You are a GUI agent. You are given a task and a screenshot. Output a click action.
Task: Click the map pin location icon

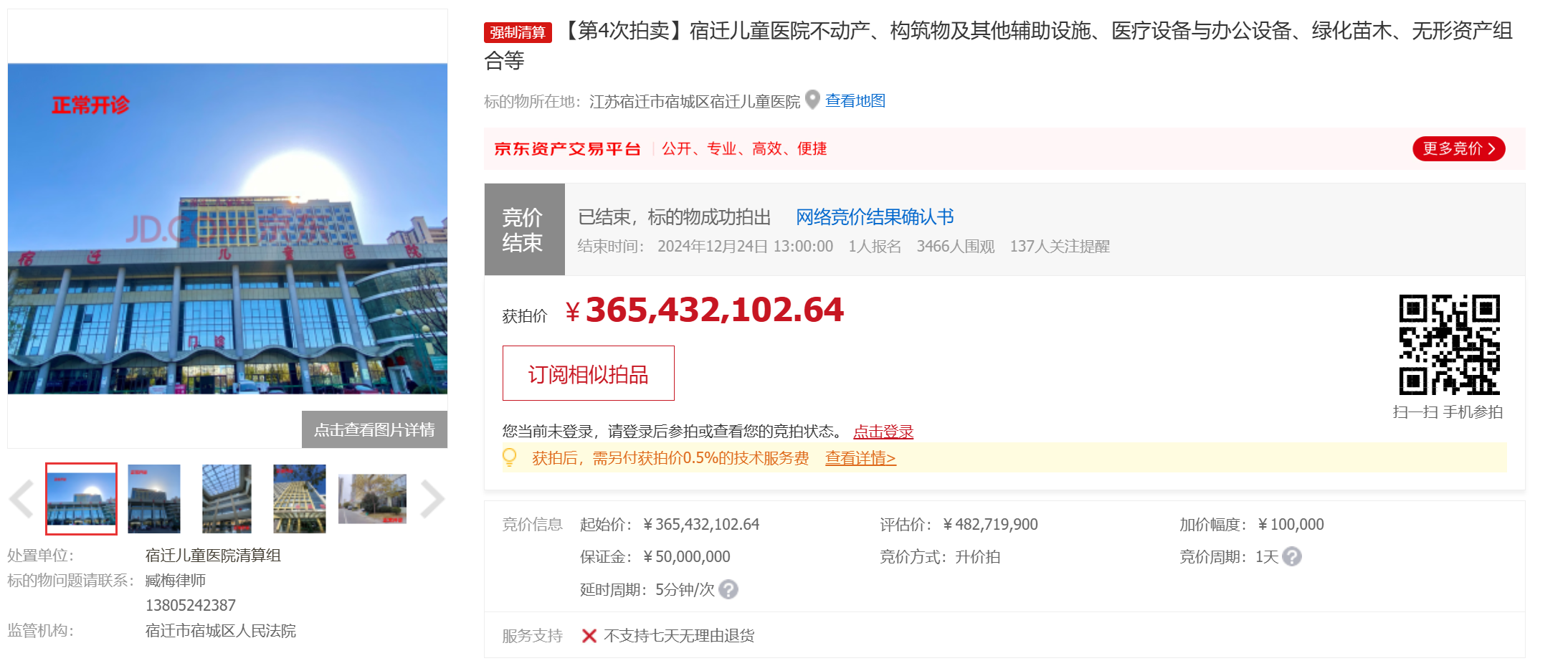coord(812,100)
